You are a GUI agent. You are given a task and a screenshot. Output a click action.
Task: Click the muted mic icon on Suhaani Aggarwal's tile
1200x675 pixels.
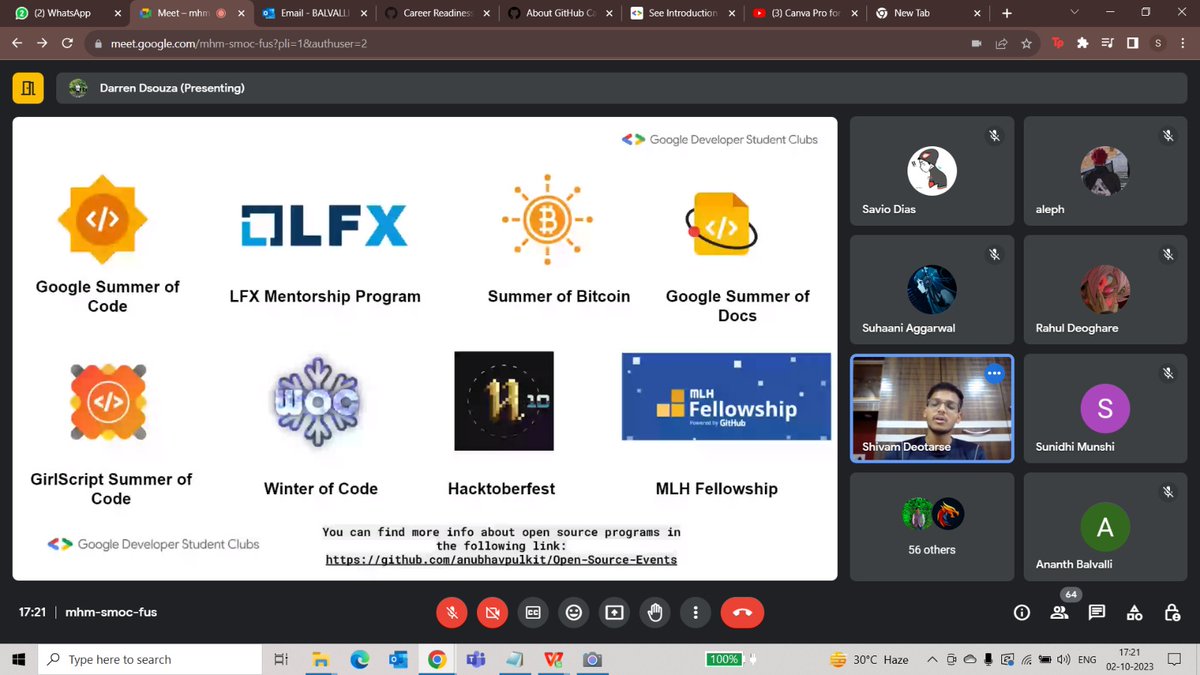click(x=994, y=254)
